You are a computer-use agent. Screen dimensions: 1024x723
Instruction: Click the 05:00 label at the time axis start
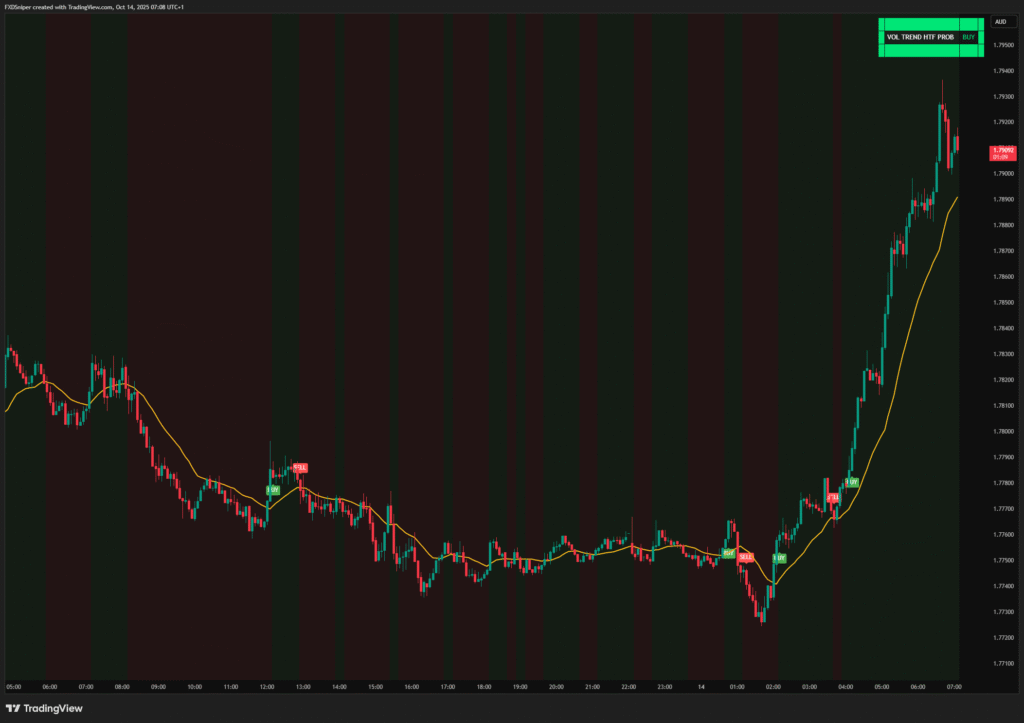tap(13, 688)
